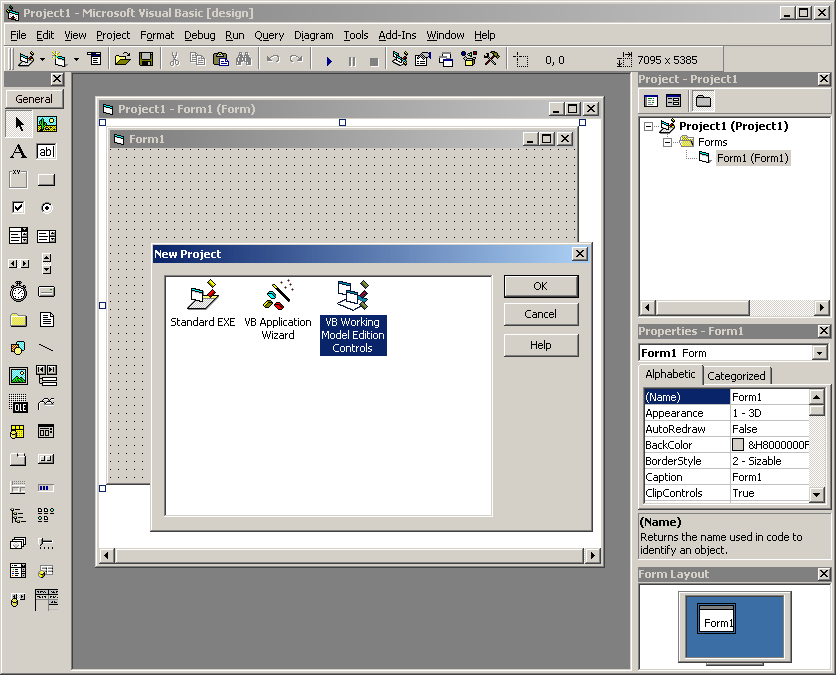The width and height of the screenshot is (836, 675).
Task: Click View Object in Project panel
Action: coord(673,101)
